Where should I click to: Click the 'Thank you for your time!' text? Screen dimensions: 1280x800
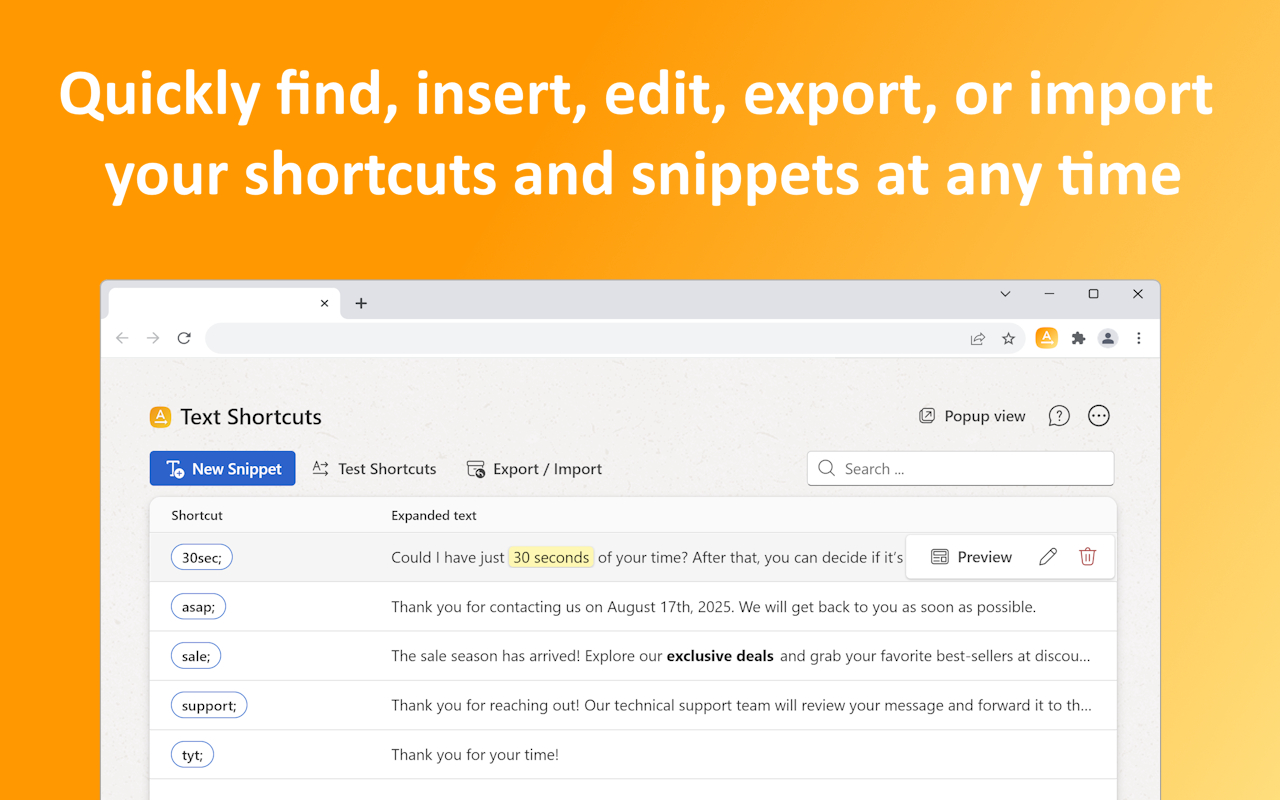pos(475,755)
